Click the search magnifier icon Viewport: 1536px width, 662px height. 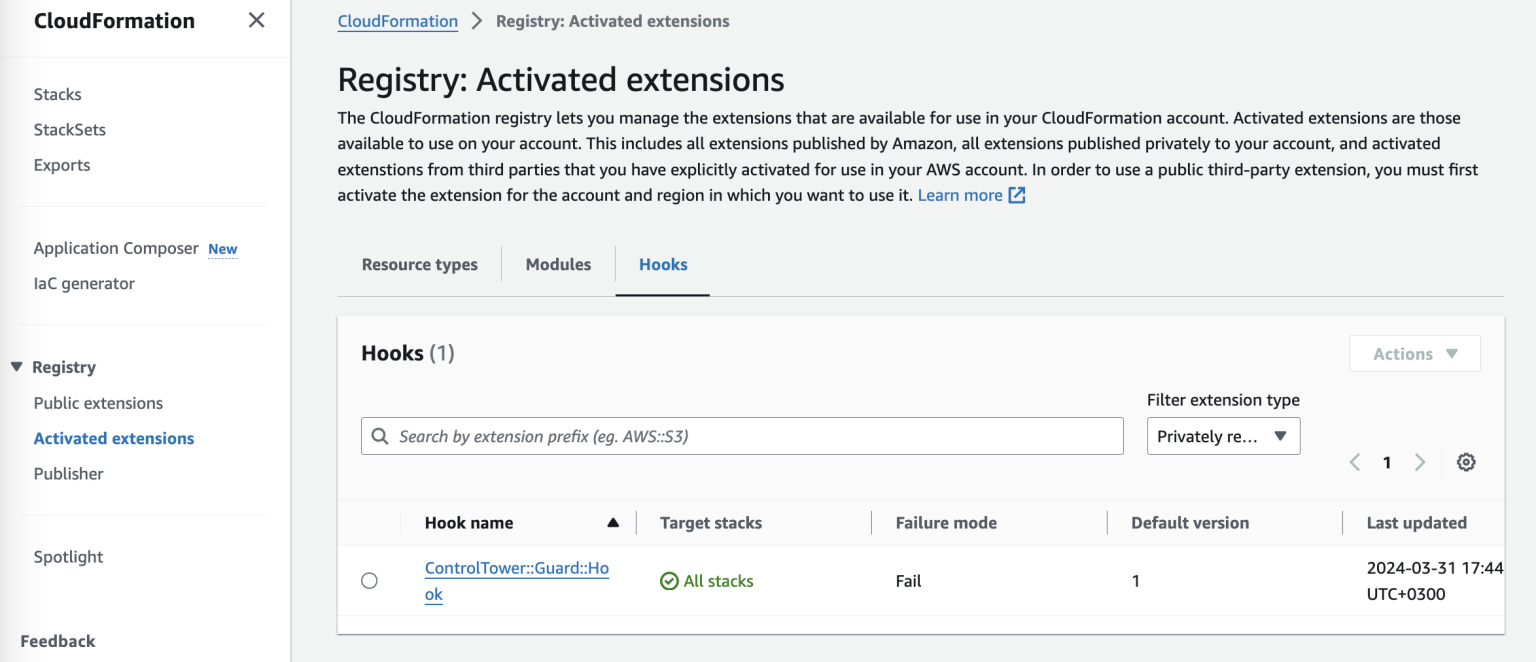click(x=380, y=437)
